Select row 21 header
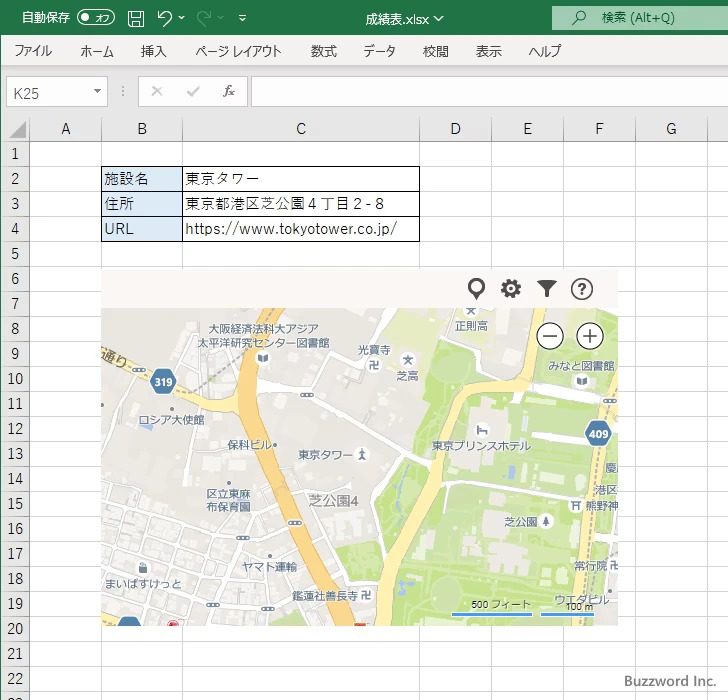The image size is (728, 700). 15,654
